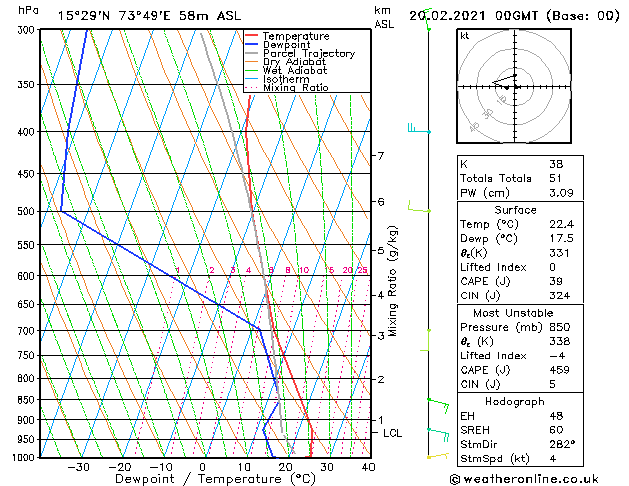Click the red Temperature legend line

252,36
